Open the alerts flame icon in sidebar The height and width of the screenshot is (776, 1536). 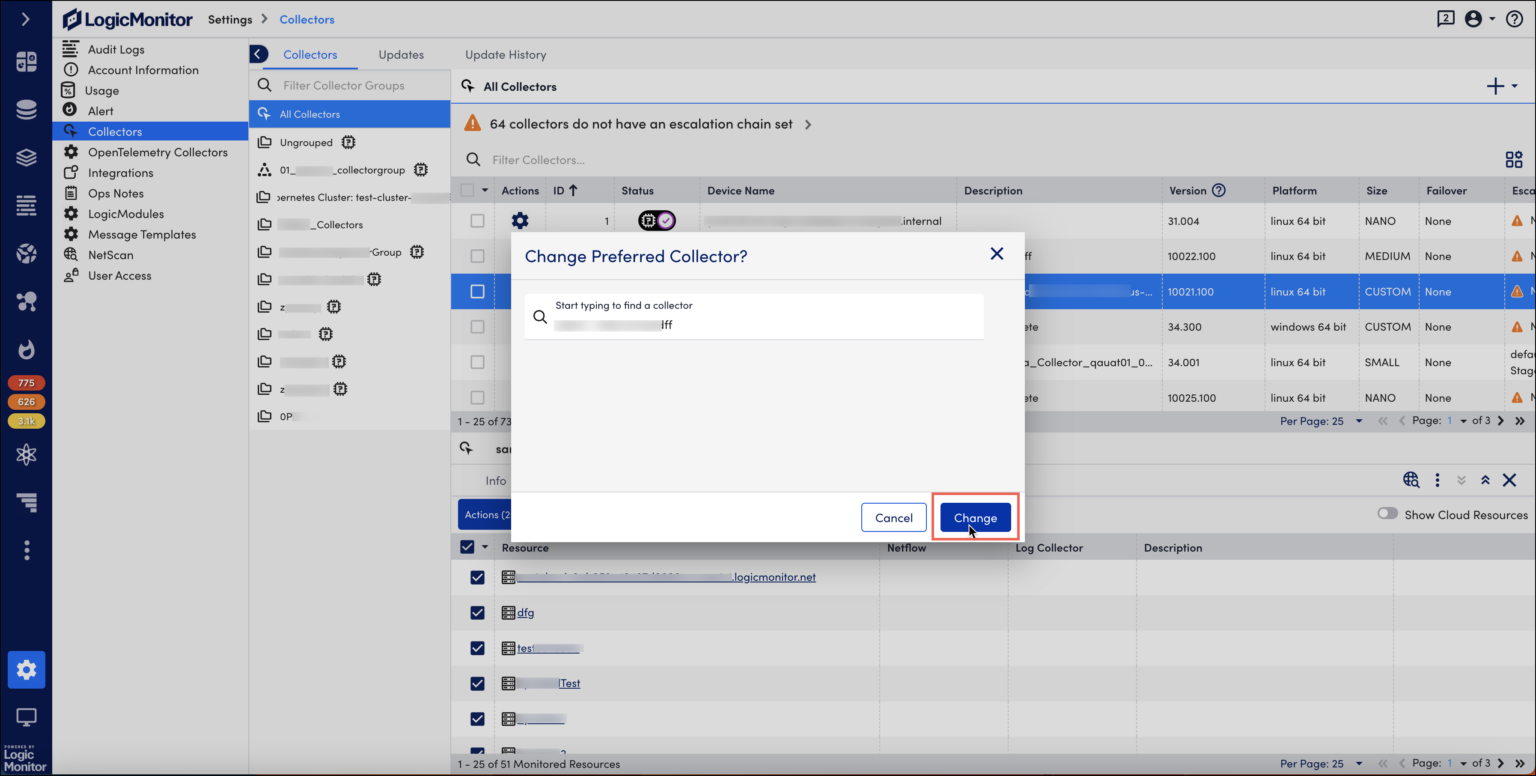pyautogui.click(x=27, y=349)
